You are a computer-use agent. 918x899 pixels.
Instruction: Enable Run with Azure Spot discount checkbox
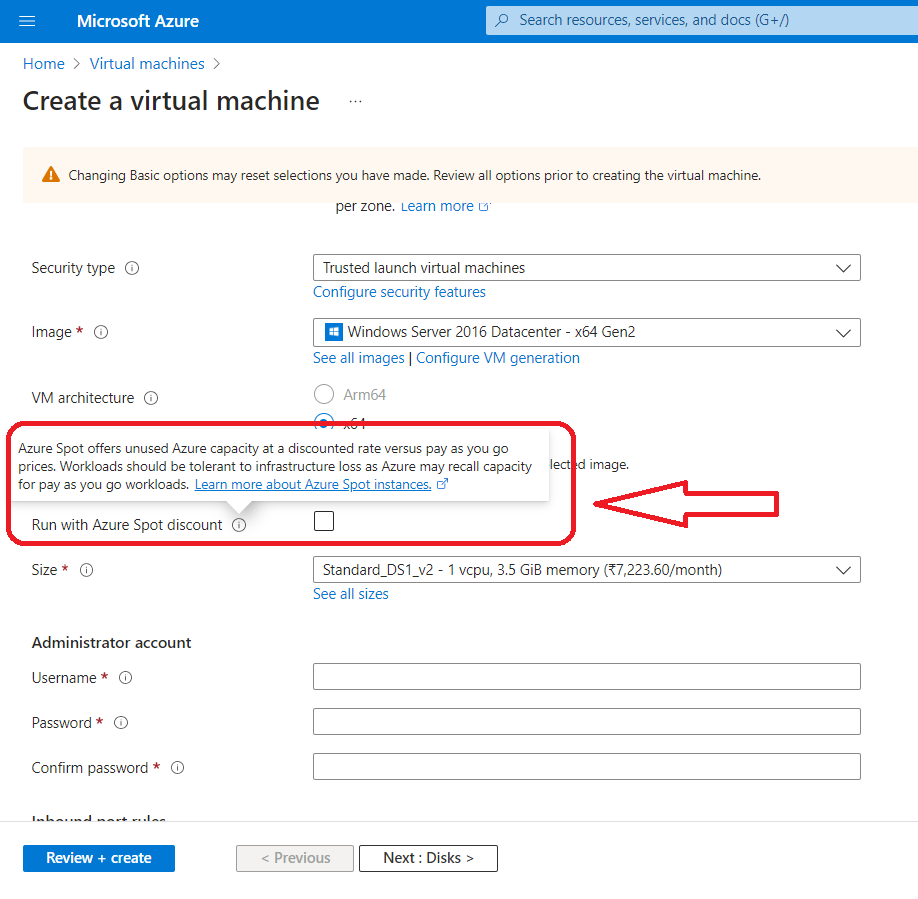coord(324,521)
